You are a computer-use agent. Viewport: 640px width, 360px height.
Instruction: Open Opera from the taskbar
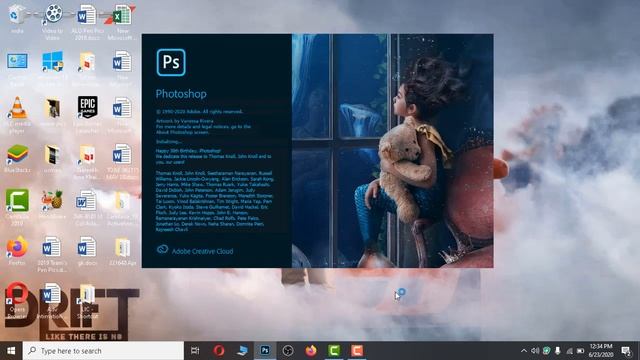219,350
